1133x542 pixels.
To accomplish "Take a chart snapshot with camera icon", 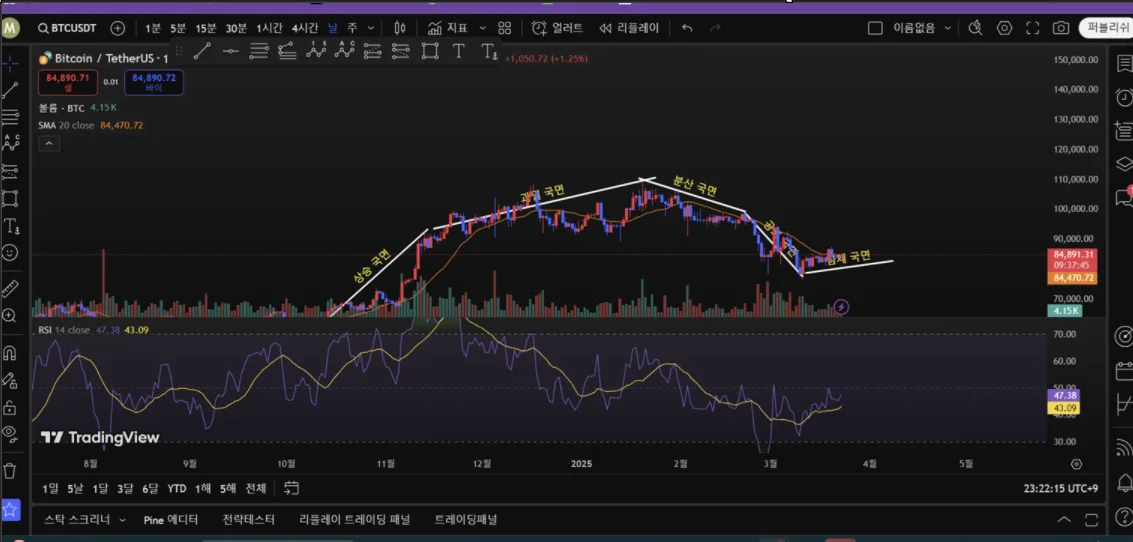I will (1061, 28).
